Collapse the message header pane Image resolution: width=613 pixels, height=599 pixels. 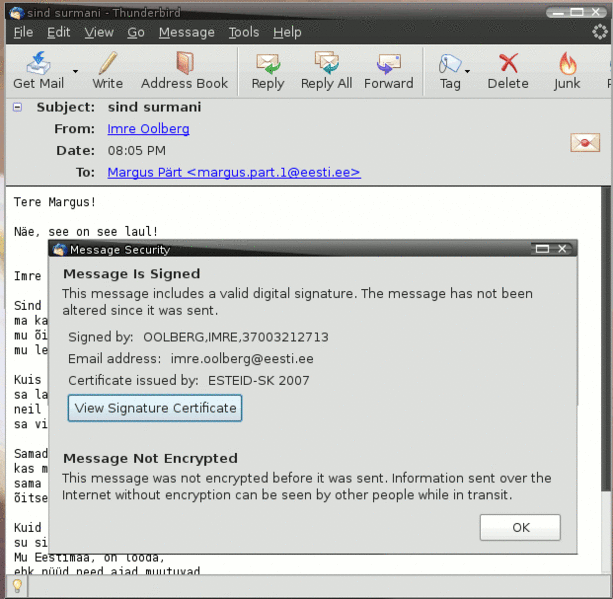pos(18,107)
